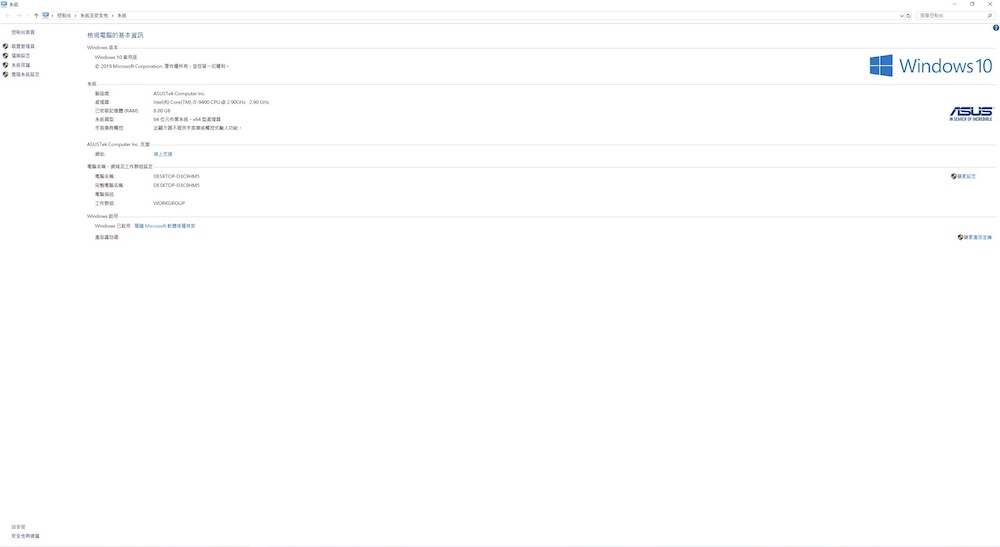Select the 64-bit system type value

pos(187,120)
